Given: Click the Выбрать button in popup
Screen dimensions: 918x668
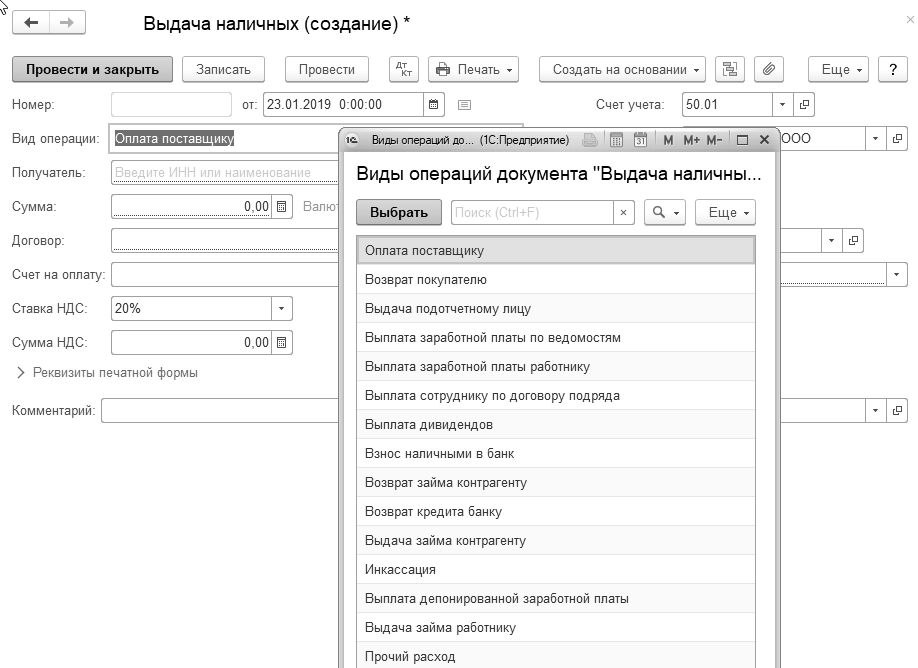Looking at the screenshot, I should [x=399, y=213].
